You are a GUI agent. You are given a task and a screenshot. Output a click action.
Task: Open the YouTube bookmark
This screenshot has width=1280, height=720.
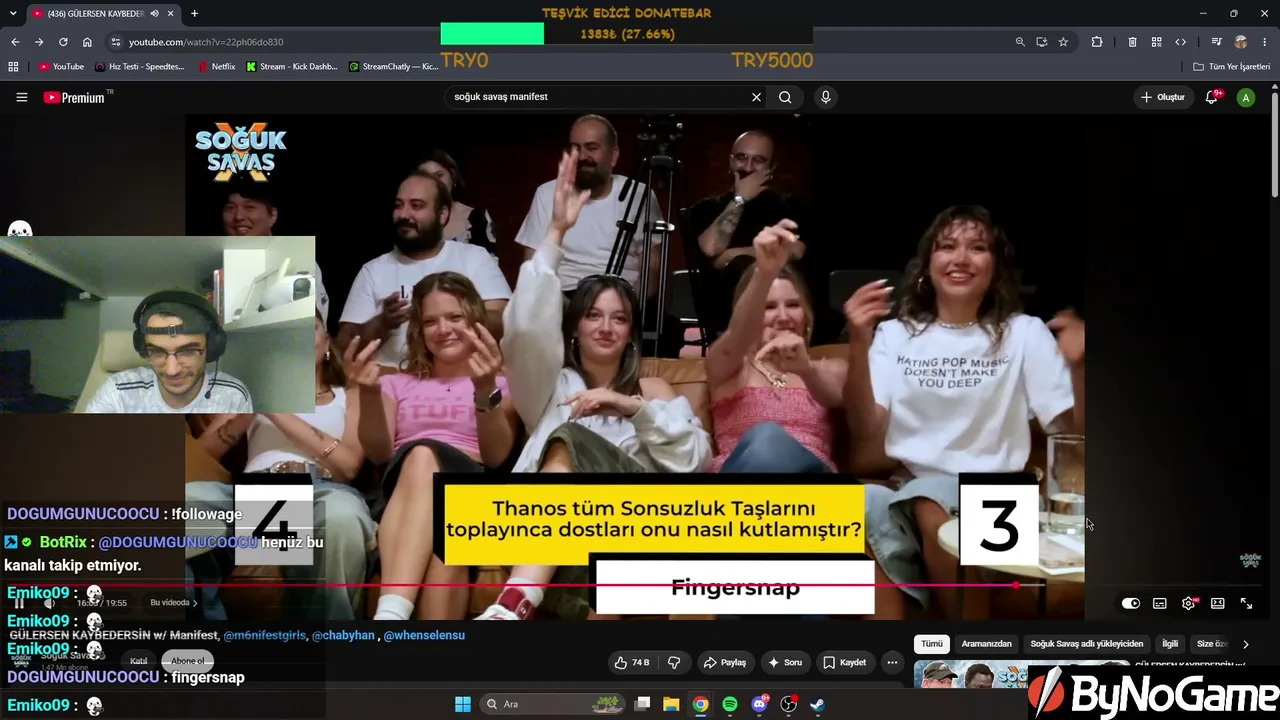tap(61, 67)
